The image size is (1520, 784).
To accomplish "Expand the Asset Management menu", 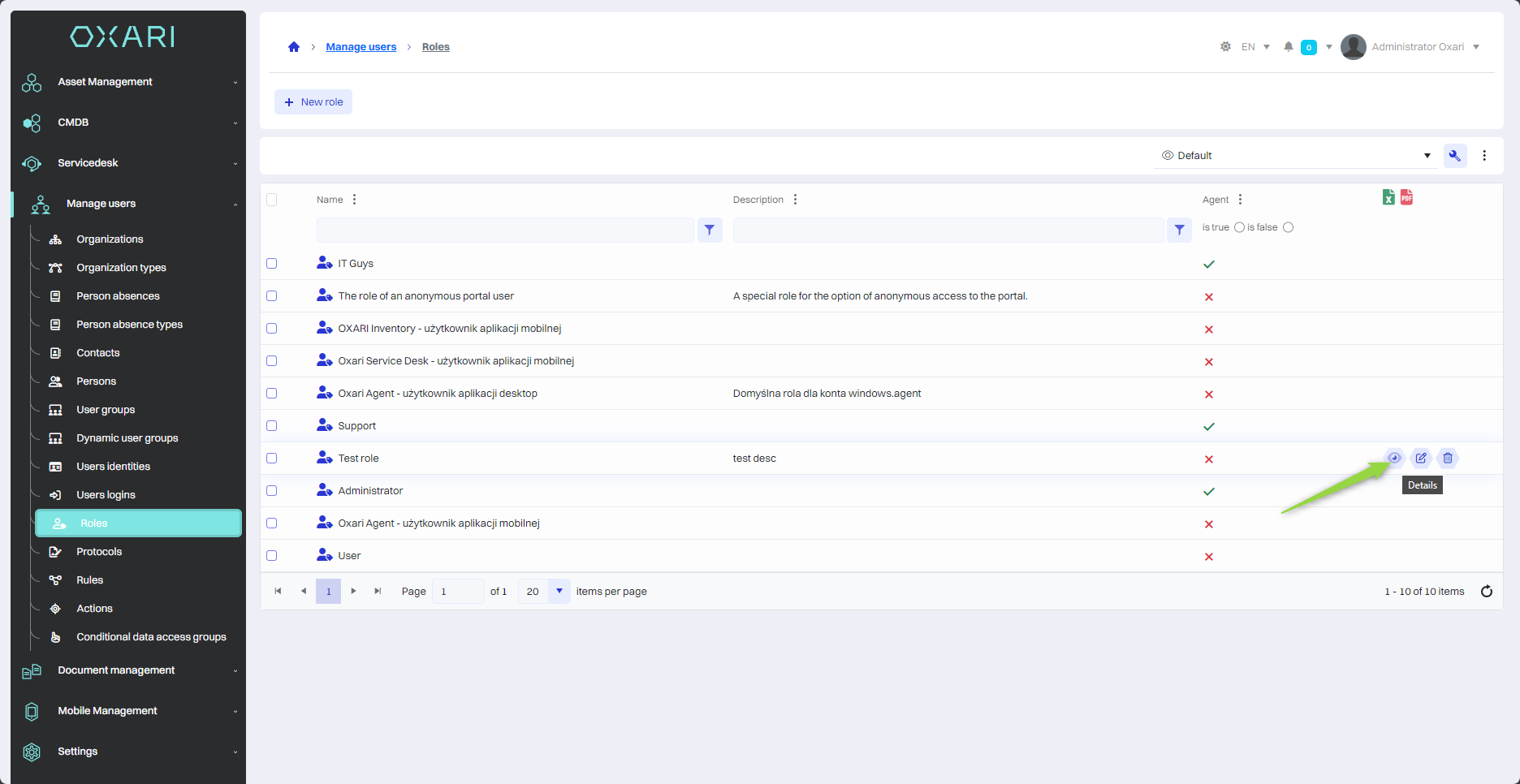I will pos(128,82).
